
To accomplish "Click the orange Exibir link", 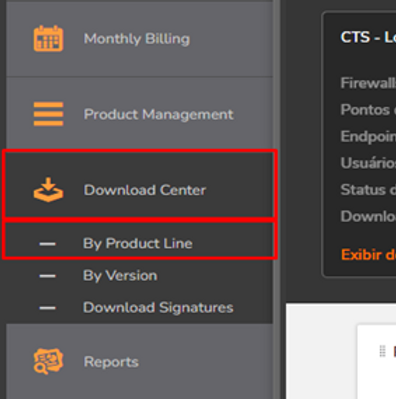I will (x=368, y=255).
